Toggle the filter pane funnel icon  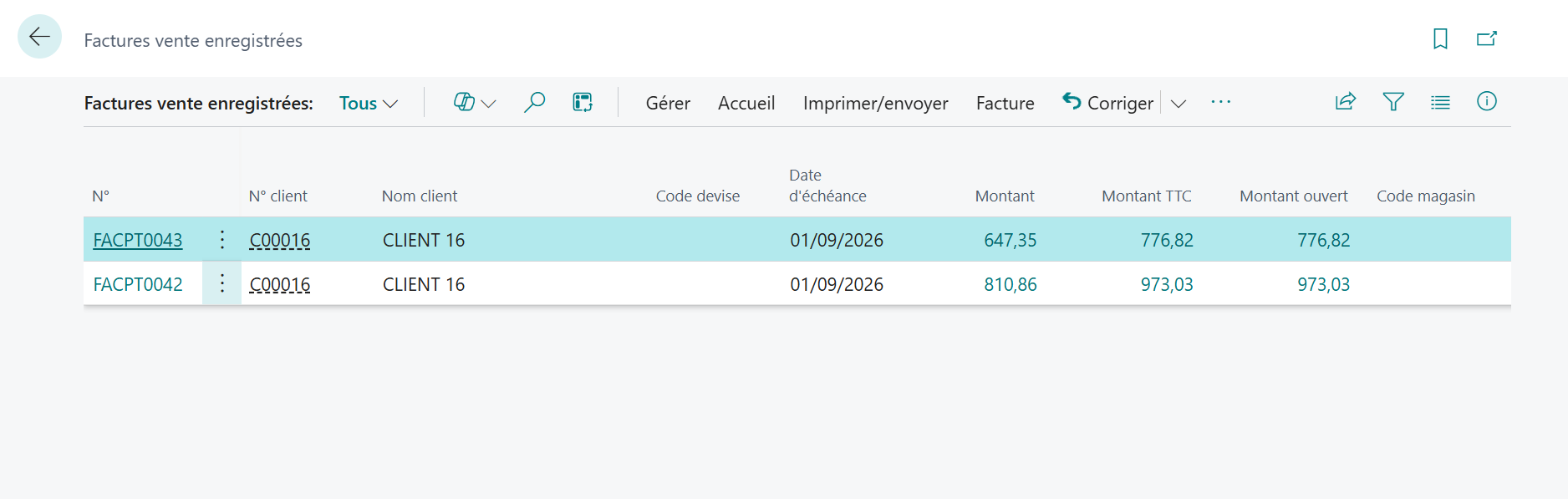pos(1393,102)
